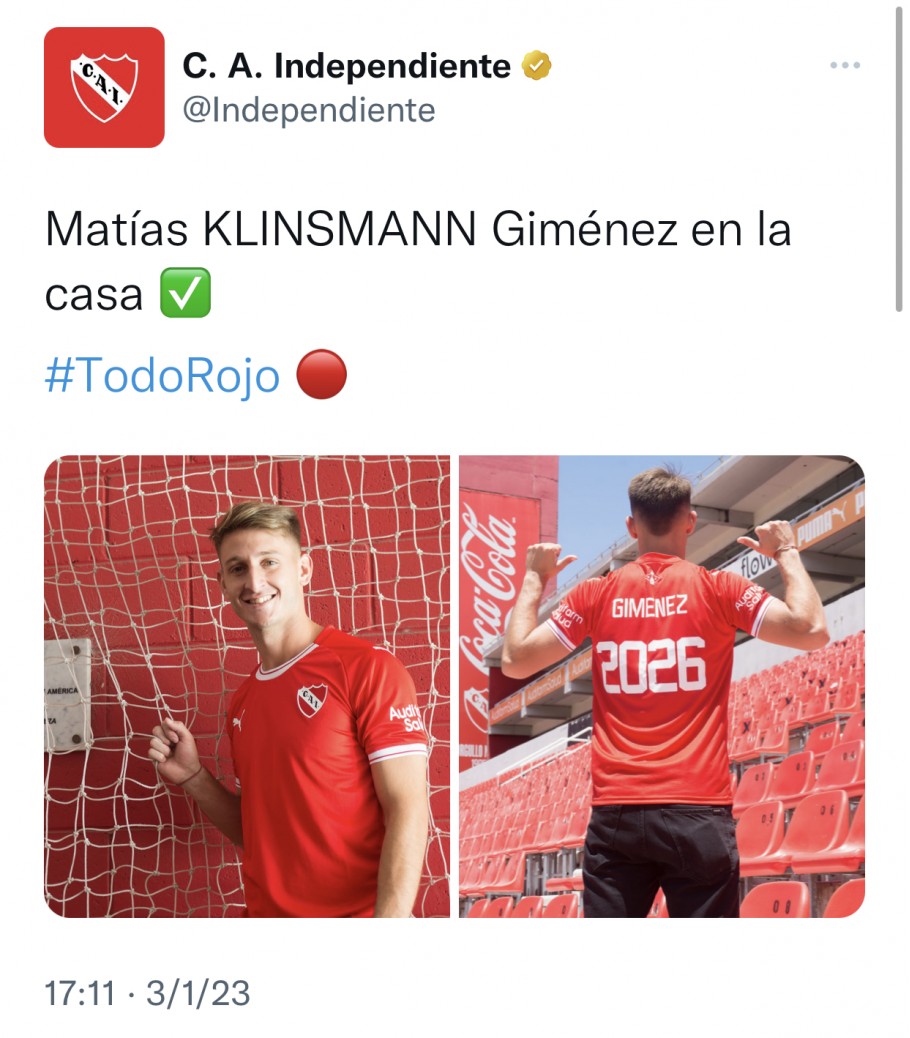
Task: Click the GIMENEZ name on the jersey
Action: (649, 607)
